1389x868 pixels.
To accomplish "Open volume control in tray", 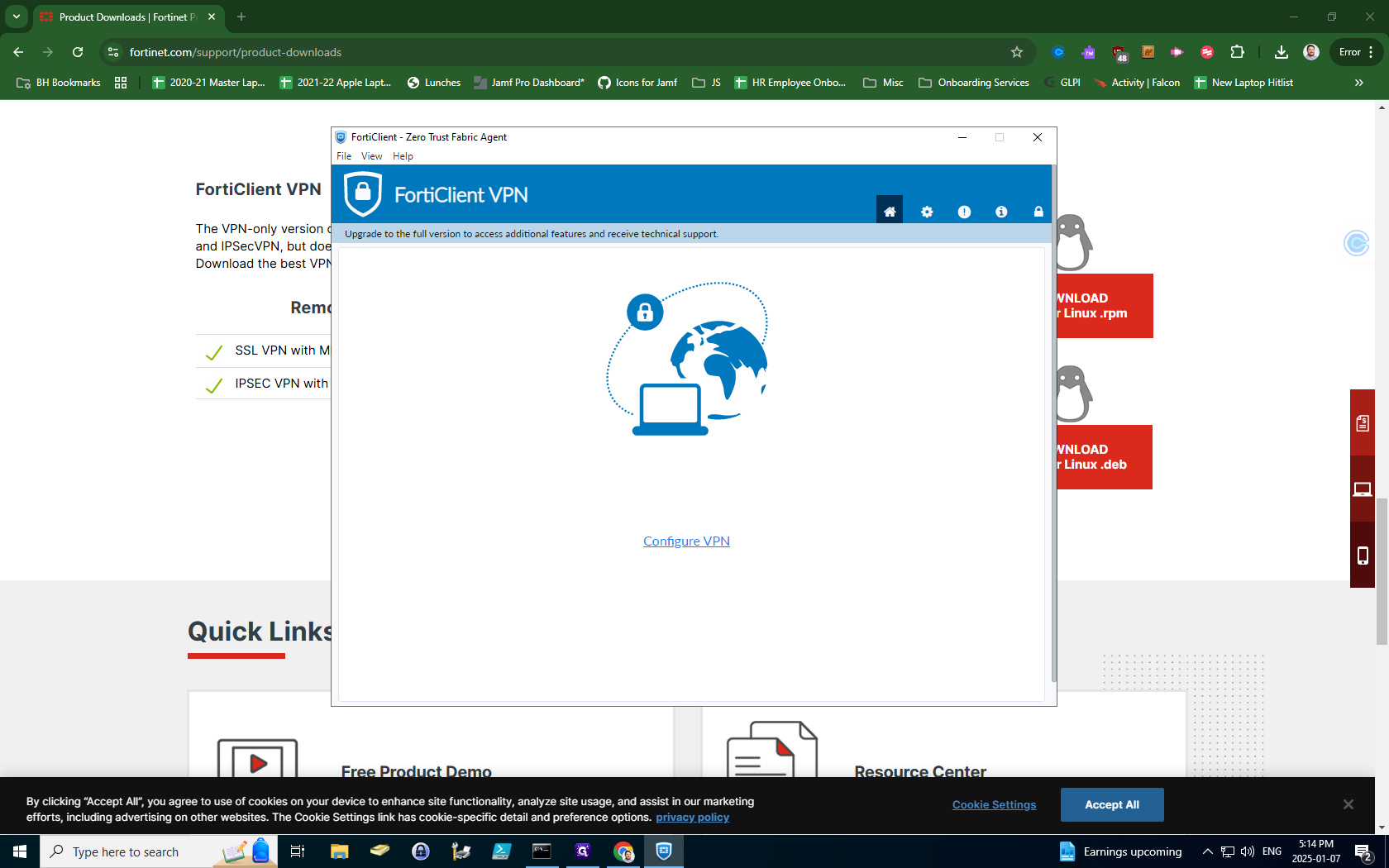I will click(x=1248, y=851).
